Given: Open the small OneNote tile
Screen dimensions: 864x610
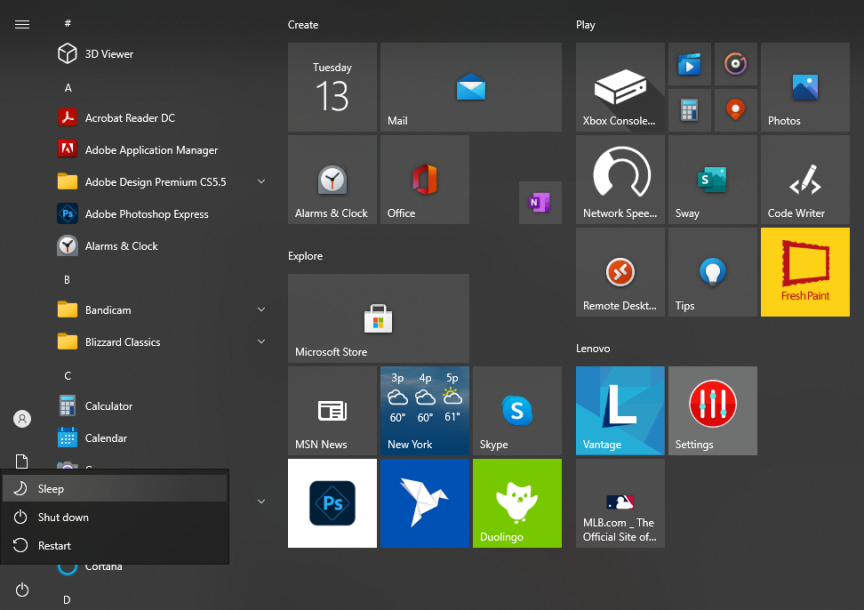Looking at the screenshot, I should (x=540, y=203).
